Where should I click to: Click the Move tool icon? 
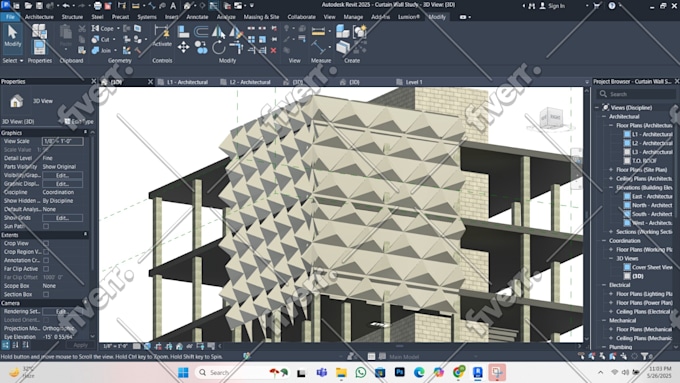[x=183, y=47]
